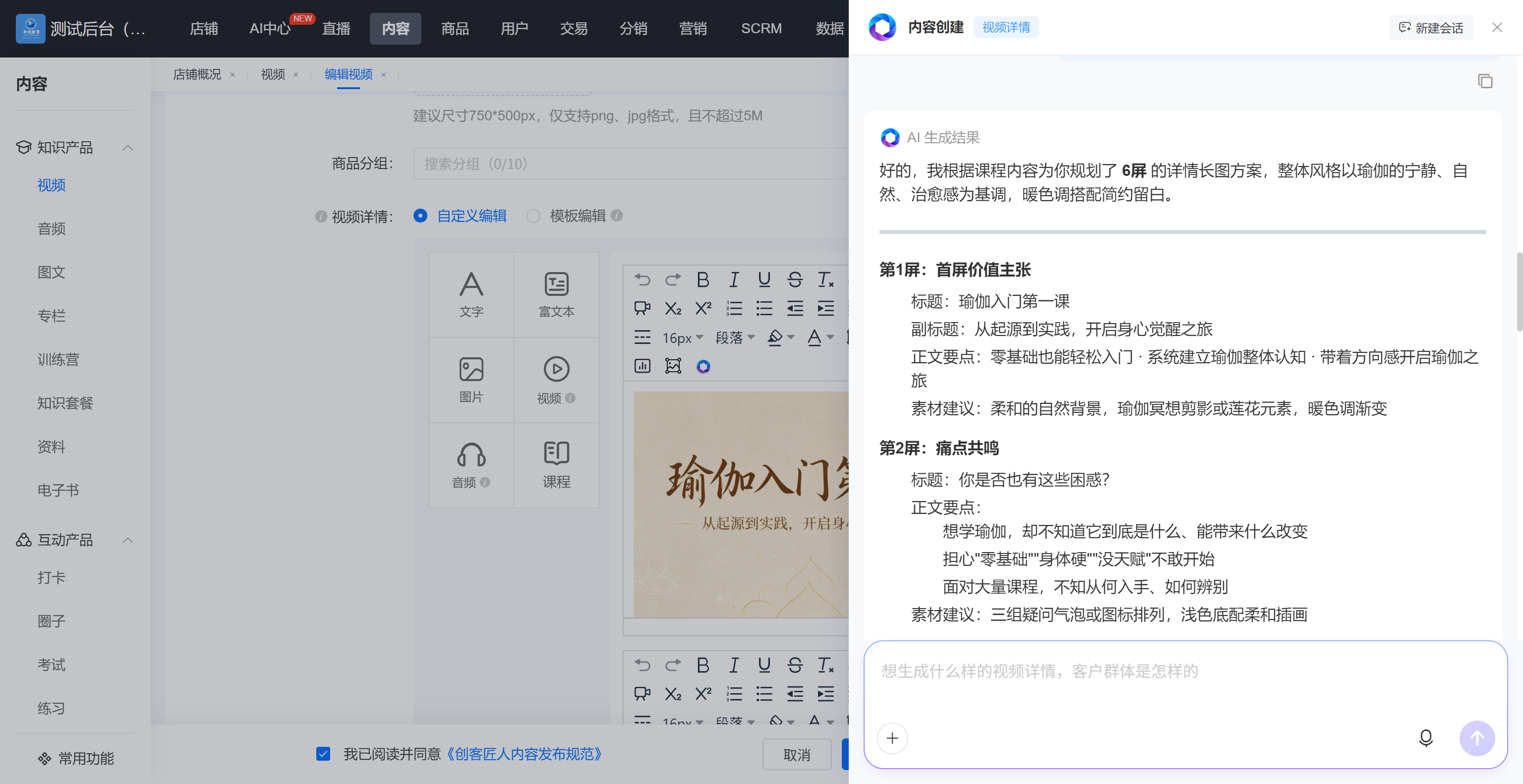The image size is (1523, 784).
Task: Click Italic in the upper editor toolbar
Action: (x=734, y=280)
